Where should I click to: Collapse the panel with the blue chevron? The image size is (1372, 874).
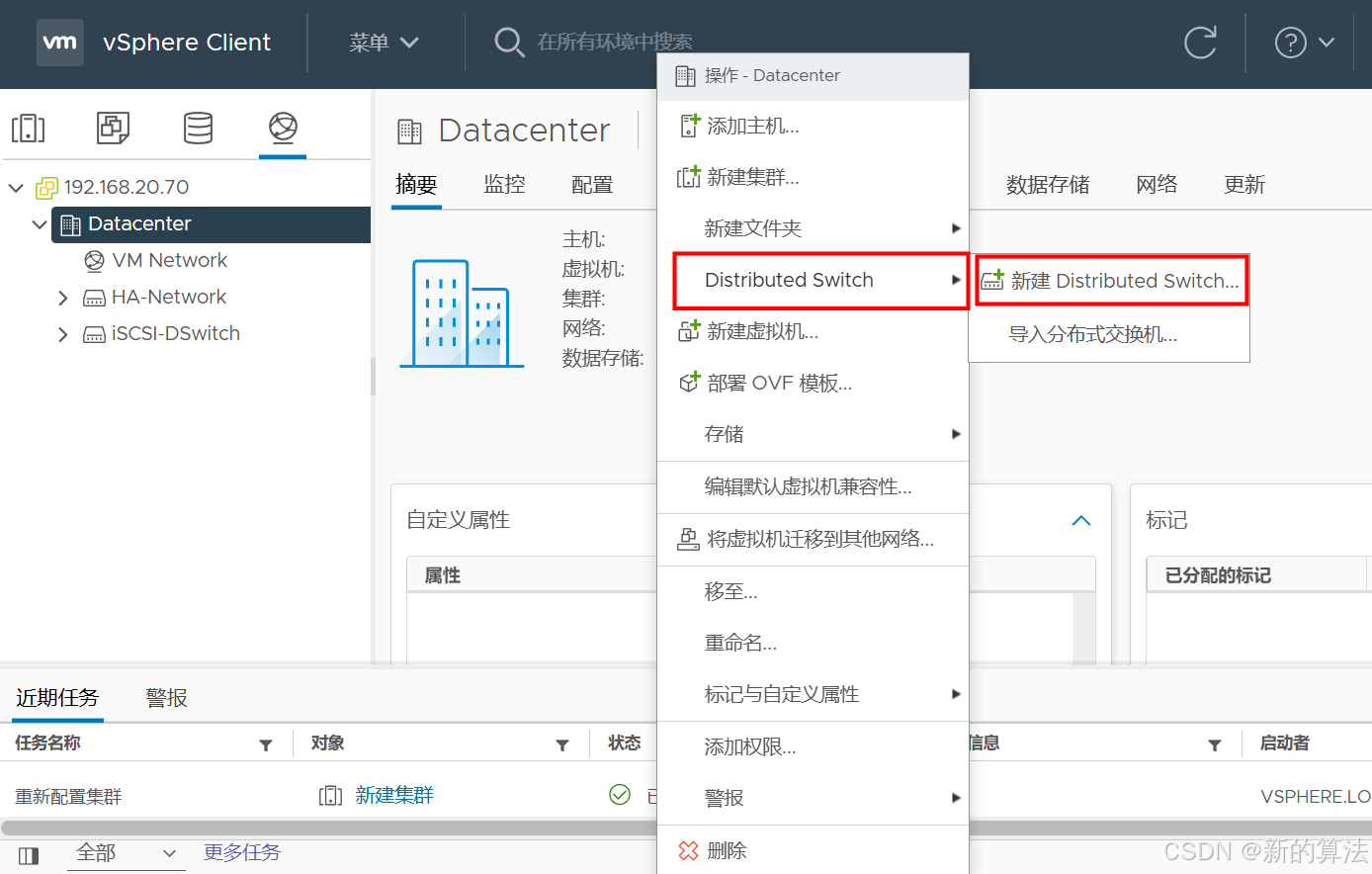(1081, 520)
